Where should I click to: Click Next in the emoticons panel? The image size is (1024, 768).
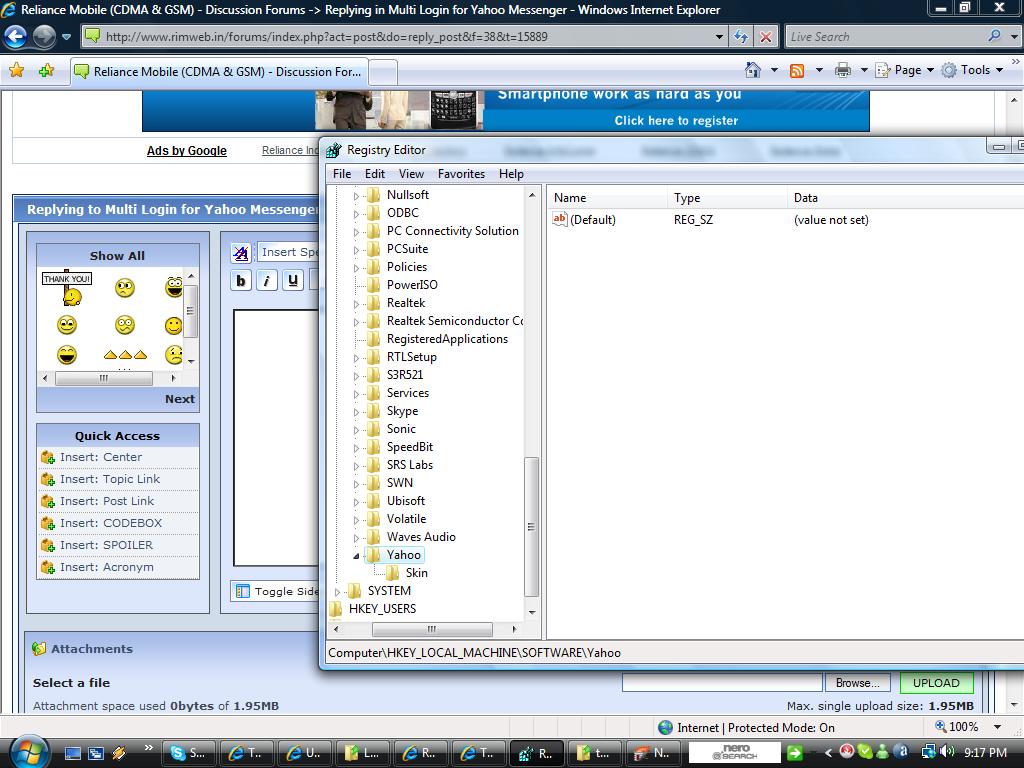[180, 399]
